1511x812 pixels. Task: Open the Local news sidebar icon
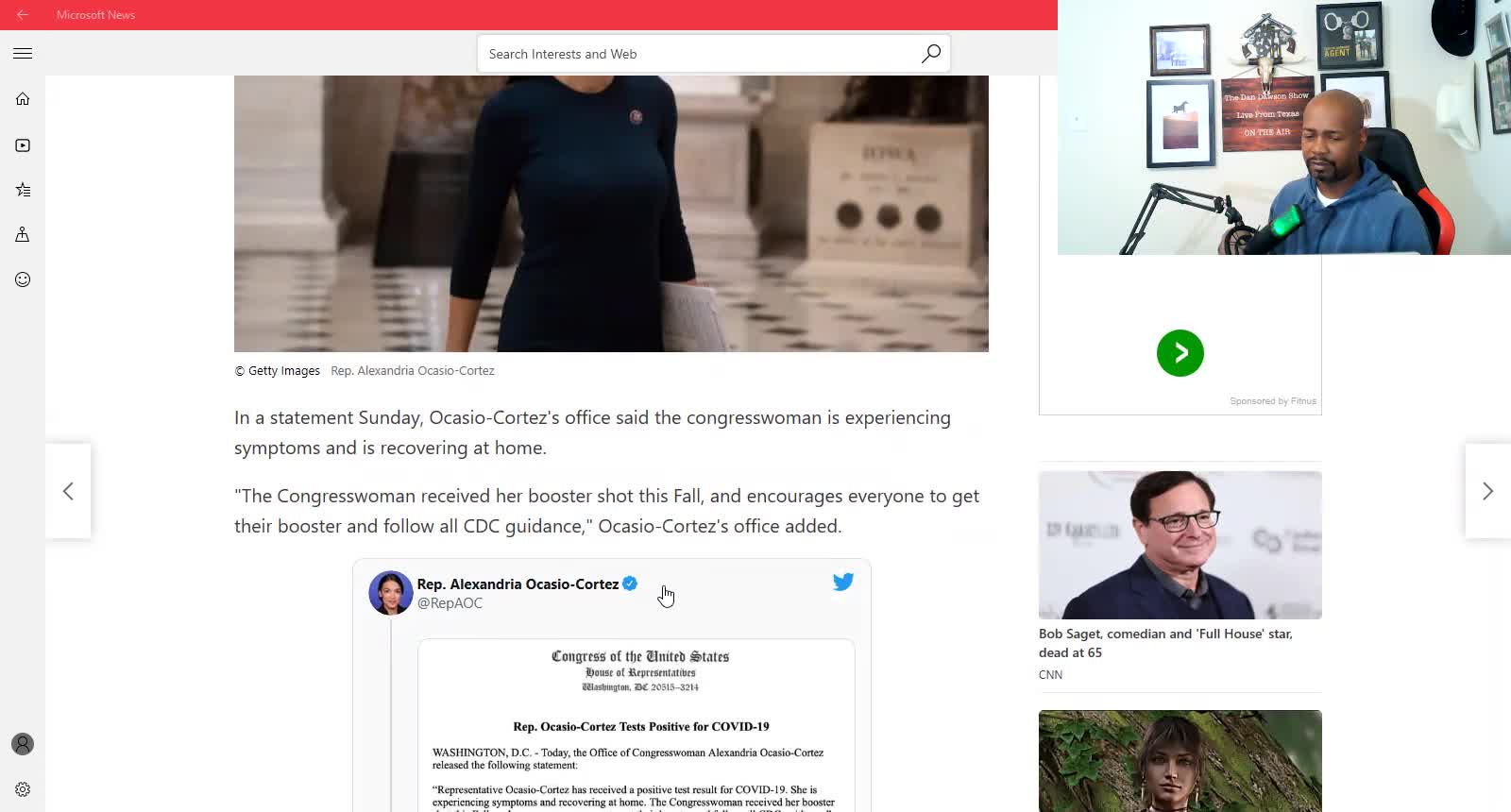coord(23,234)
